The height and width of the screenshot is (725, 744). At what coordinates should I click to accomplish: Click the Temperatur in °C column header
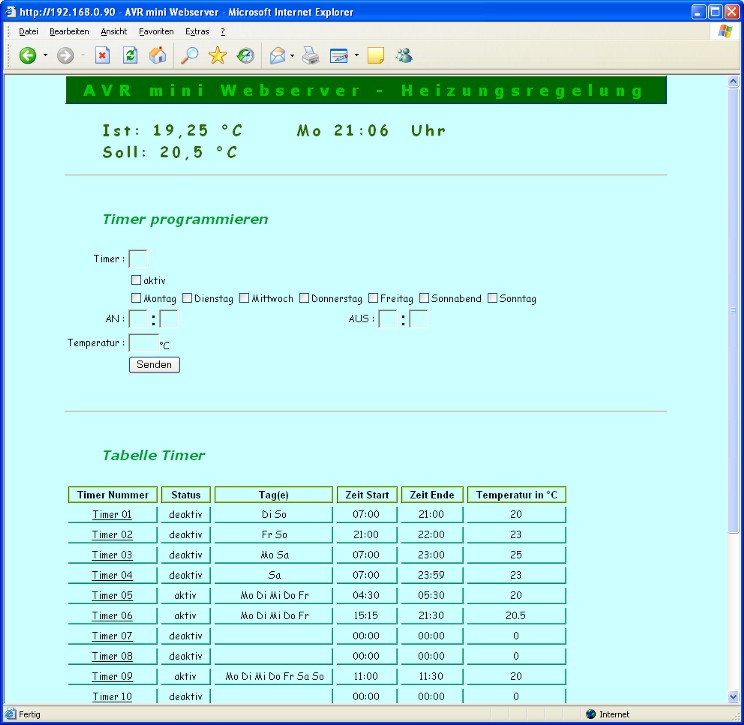(516, 494)
